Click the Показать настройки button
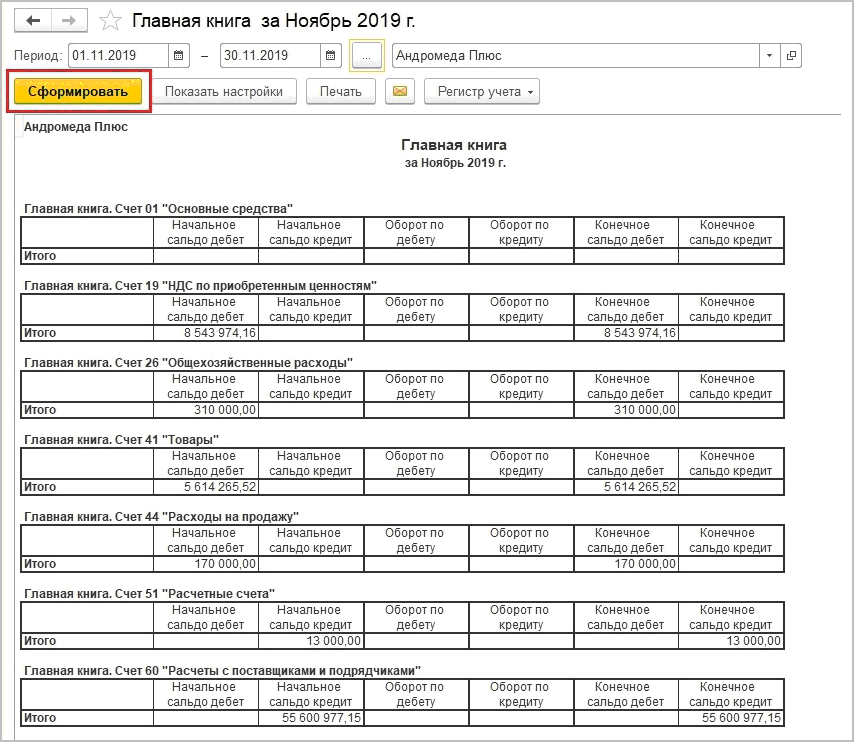 224,92
